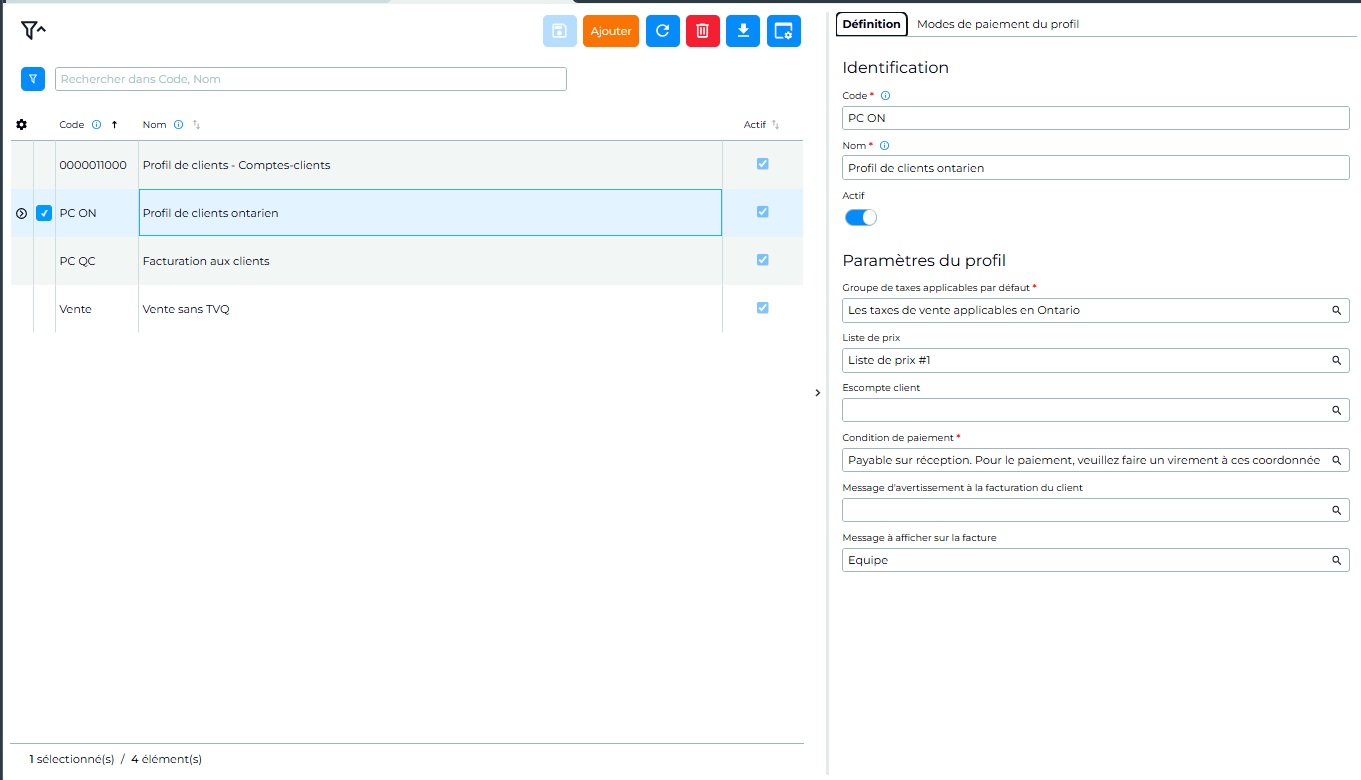Viewport: 1361px width, 780px height.
Task: Click the blue filter button beside the search box
Action: [33, 79]
